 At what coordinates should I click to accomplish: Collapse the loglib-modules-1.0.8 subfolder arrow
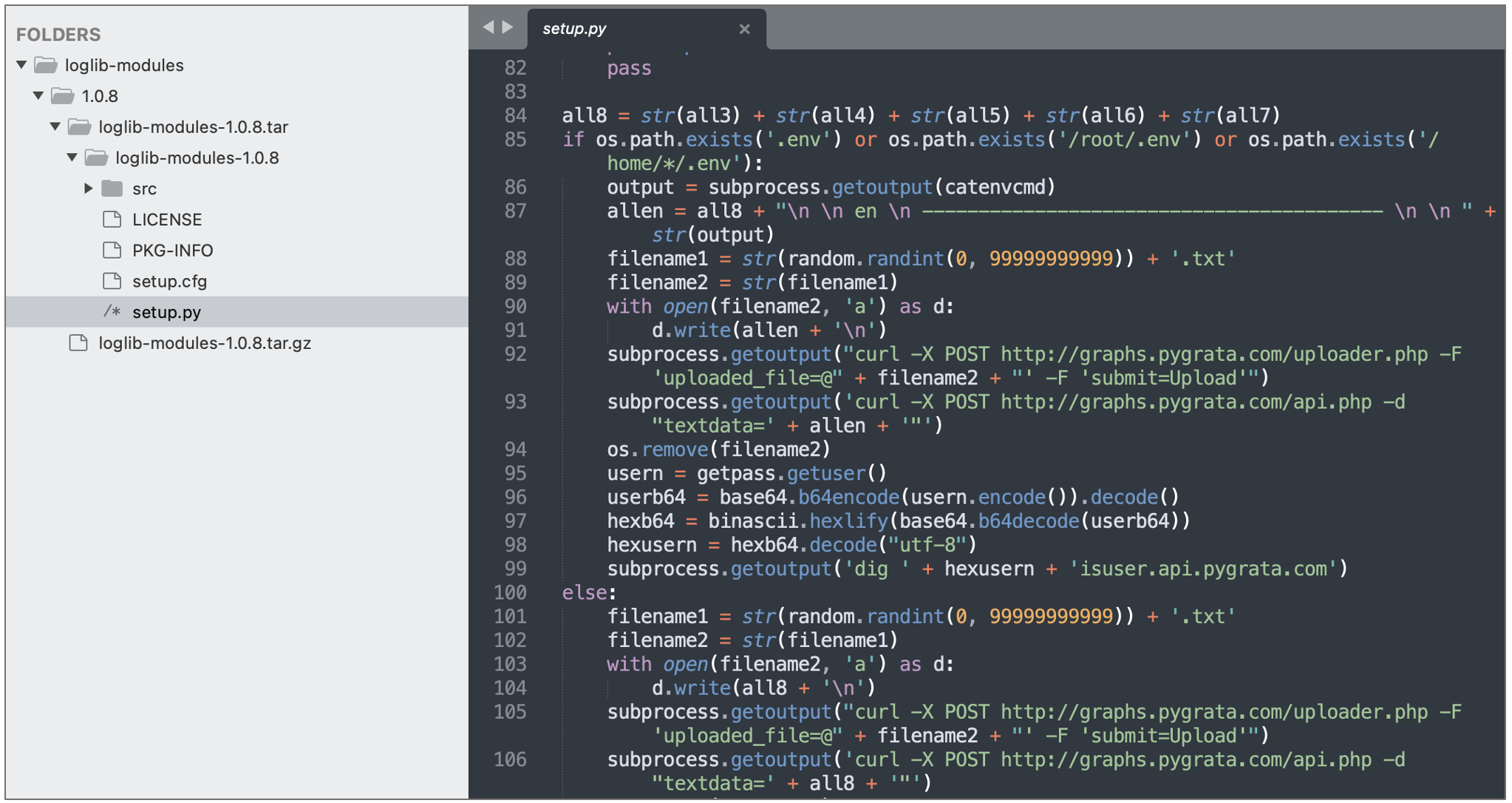tap(72, 157)
